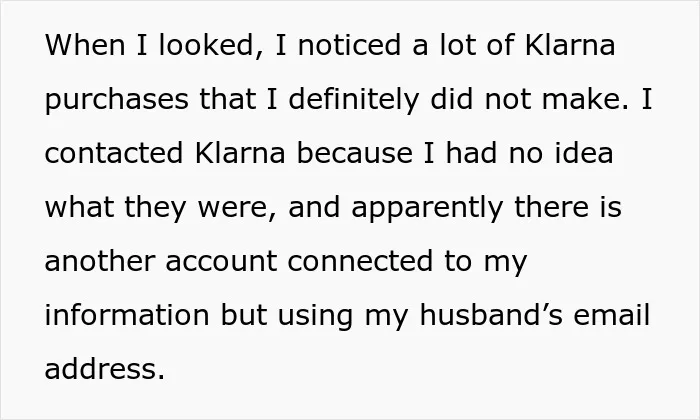Click the word "purchases" in the second line

[x=117, y=100]
